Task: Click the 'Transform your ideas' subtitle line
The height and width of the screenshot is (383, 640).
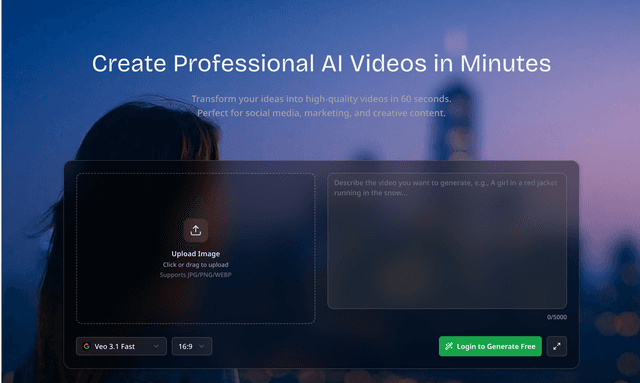Action: tap(321, 99)
